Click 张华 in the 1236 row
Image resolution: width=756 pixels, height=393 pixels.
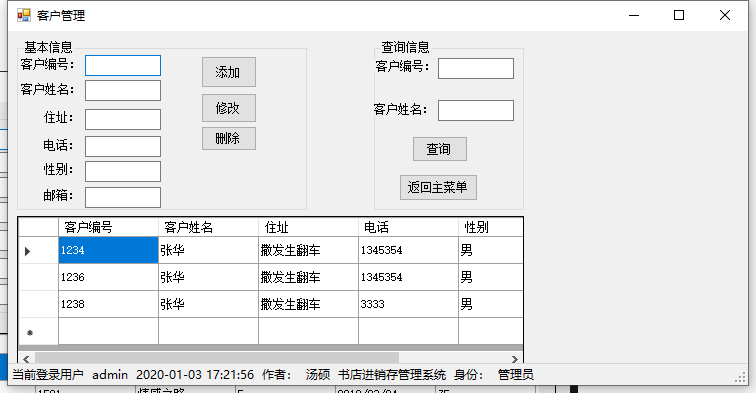click(208, 277)
